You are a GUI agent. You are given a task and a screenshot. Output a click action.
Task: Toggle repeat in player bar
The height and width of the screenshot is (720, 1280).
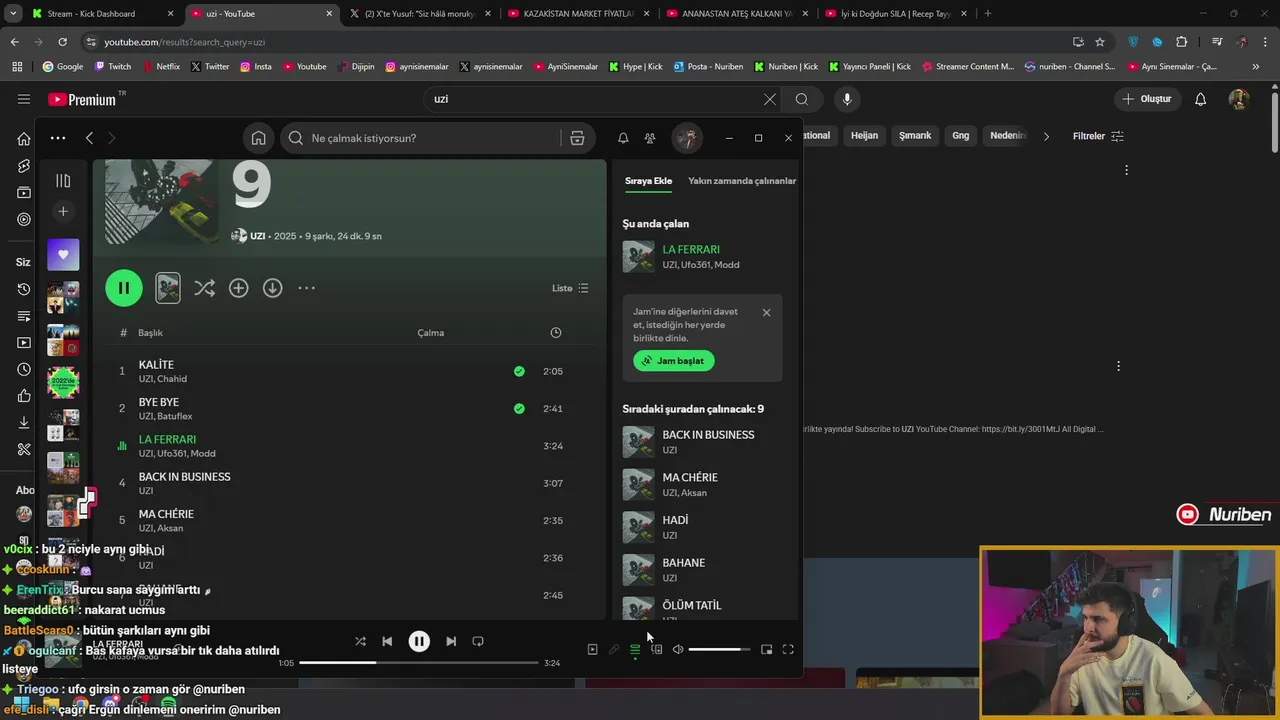(478, 641)
